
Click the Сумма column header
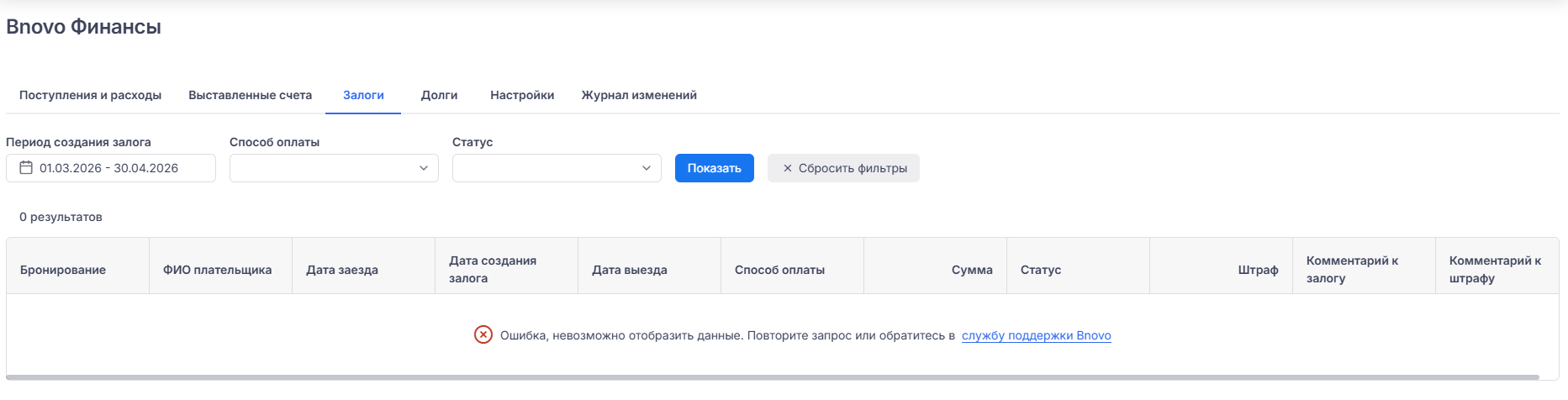click(x=971, y=270)
